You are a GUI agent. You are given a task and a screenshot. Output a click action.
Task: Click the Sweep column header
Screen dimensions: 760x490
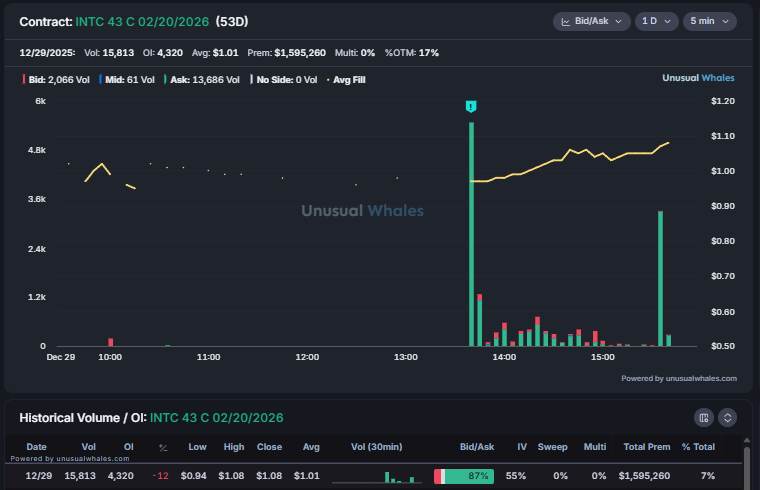[x=552, y=447]
